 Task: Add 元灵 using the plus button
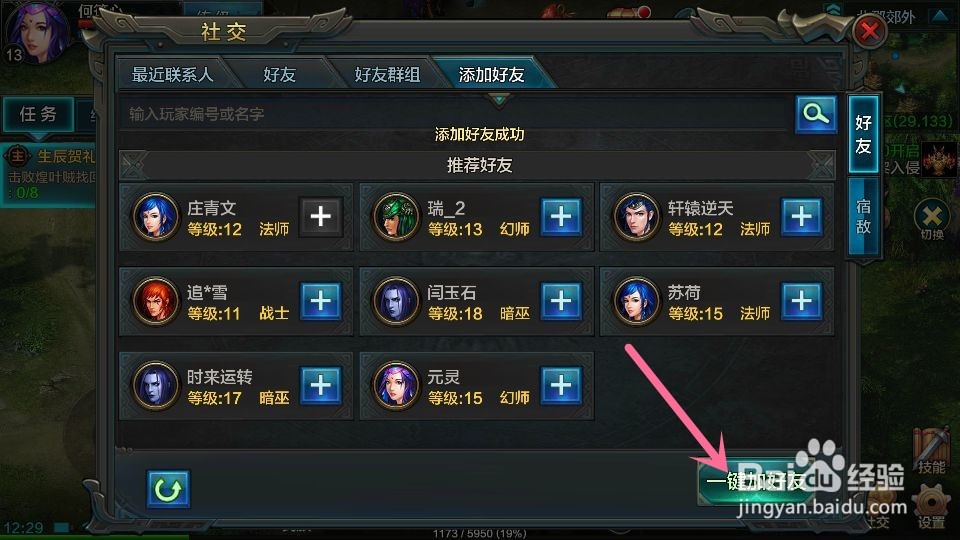coord(561,385)
